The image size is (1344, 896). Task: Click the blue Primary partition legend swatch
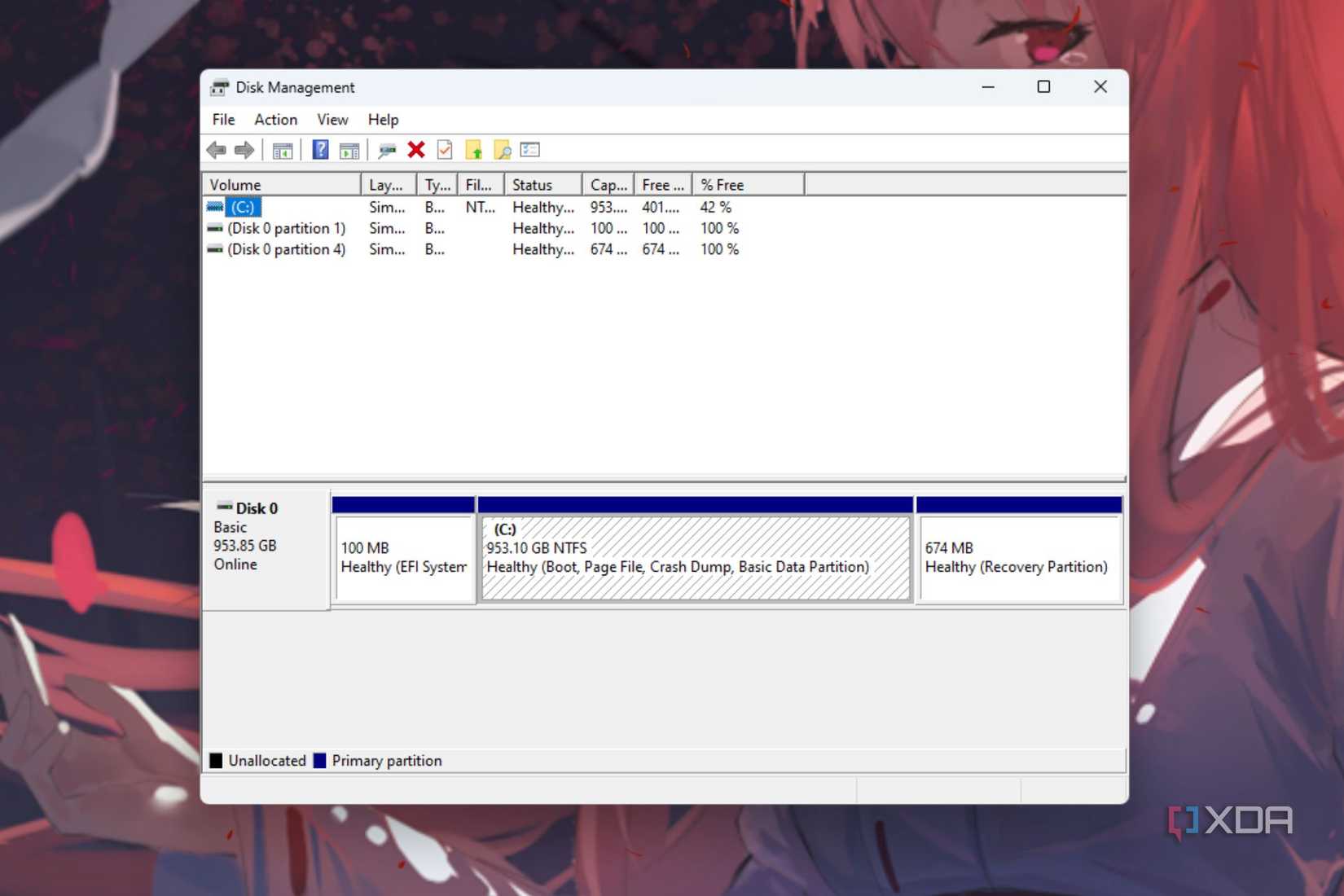click(x=319, y=760)
